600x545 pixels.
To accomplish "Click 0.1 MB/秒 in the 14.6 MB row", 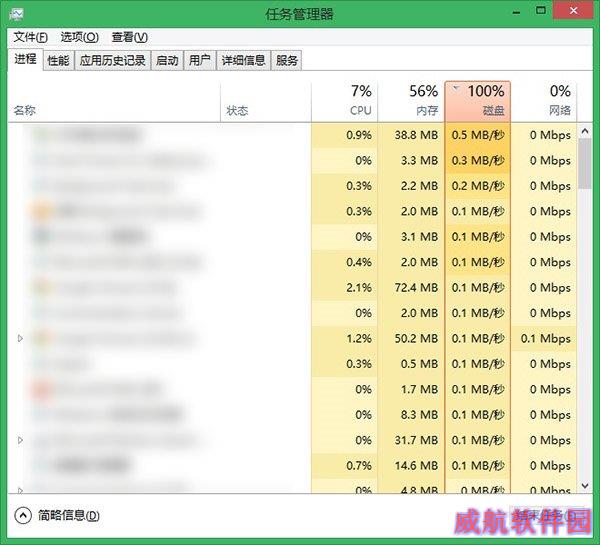I will [478, 465].
